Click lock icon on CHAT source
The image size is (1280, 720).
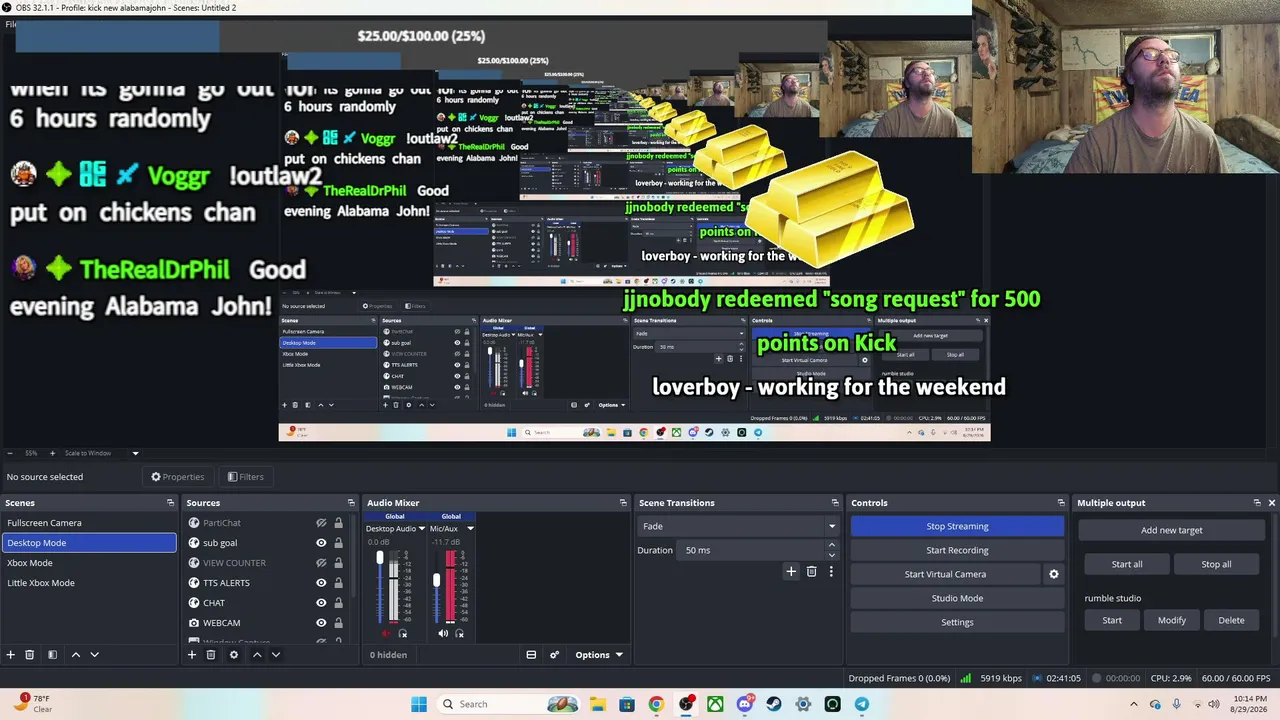tap(338, 603)
